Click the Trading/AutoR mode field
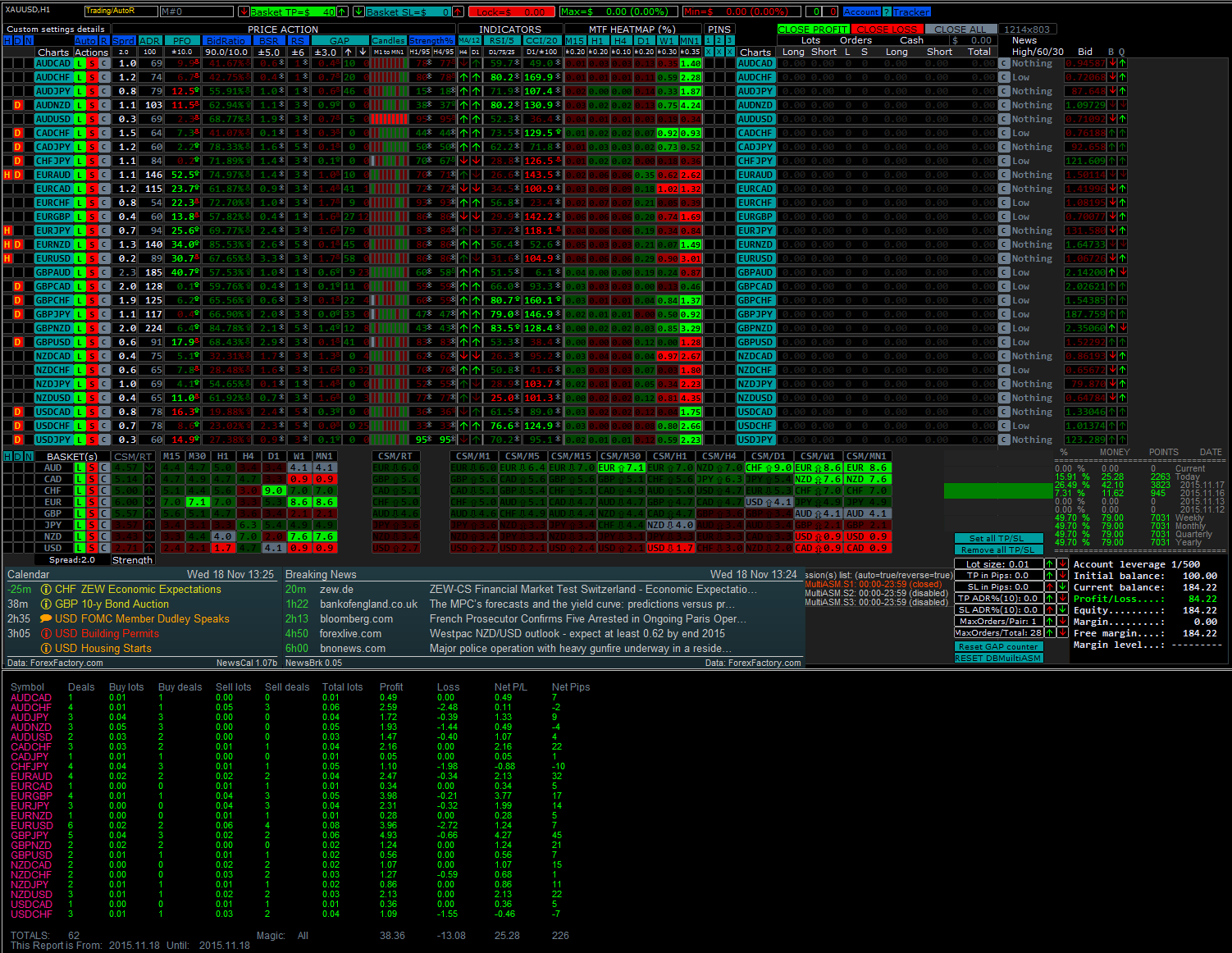Screen dimensions: 1232x953 point(121,11)
